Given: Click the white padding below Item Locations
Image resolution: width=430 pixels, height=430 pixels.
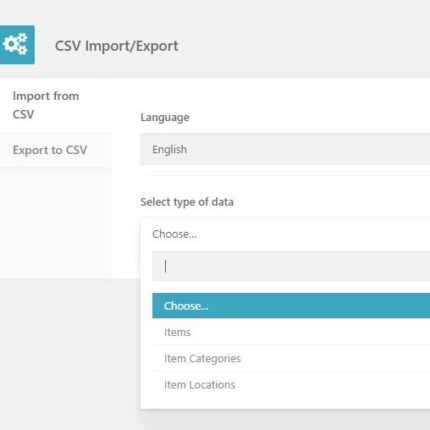Looking at the screenshot, I should click(285, 403).
